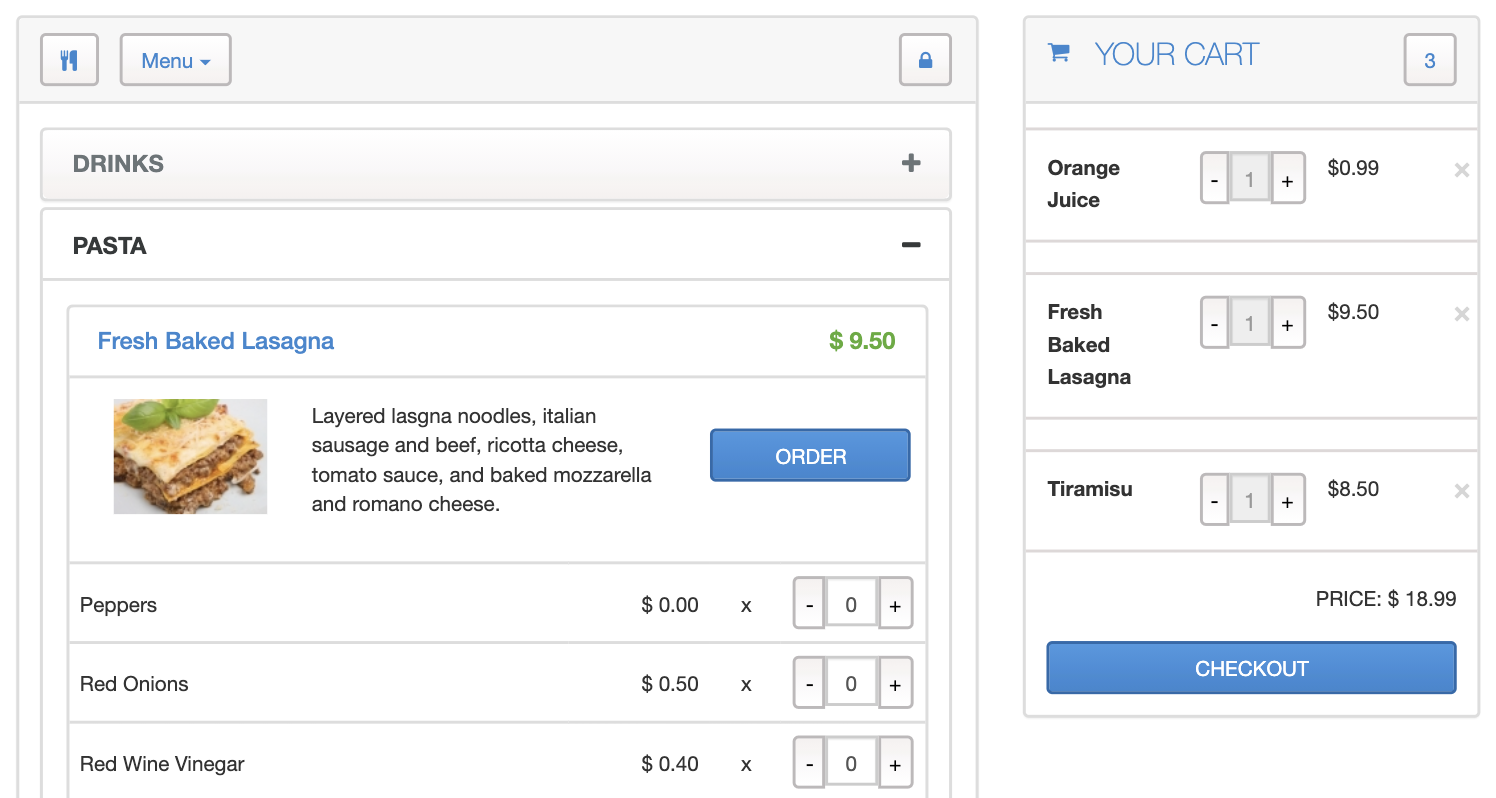Image resolution: width=1496 pixels, height=798 pixels.
Task: Click the Tiramisu cart item name
Action: tap(1090, 489)
